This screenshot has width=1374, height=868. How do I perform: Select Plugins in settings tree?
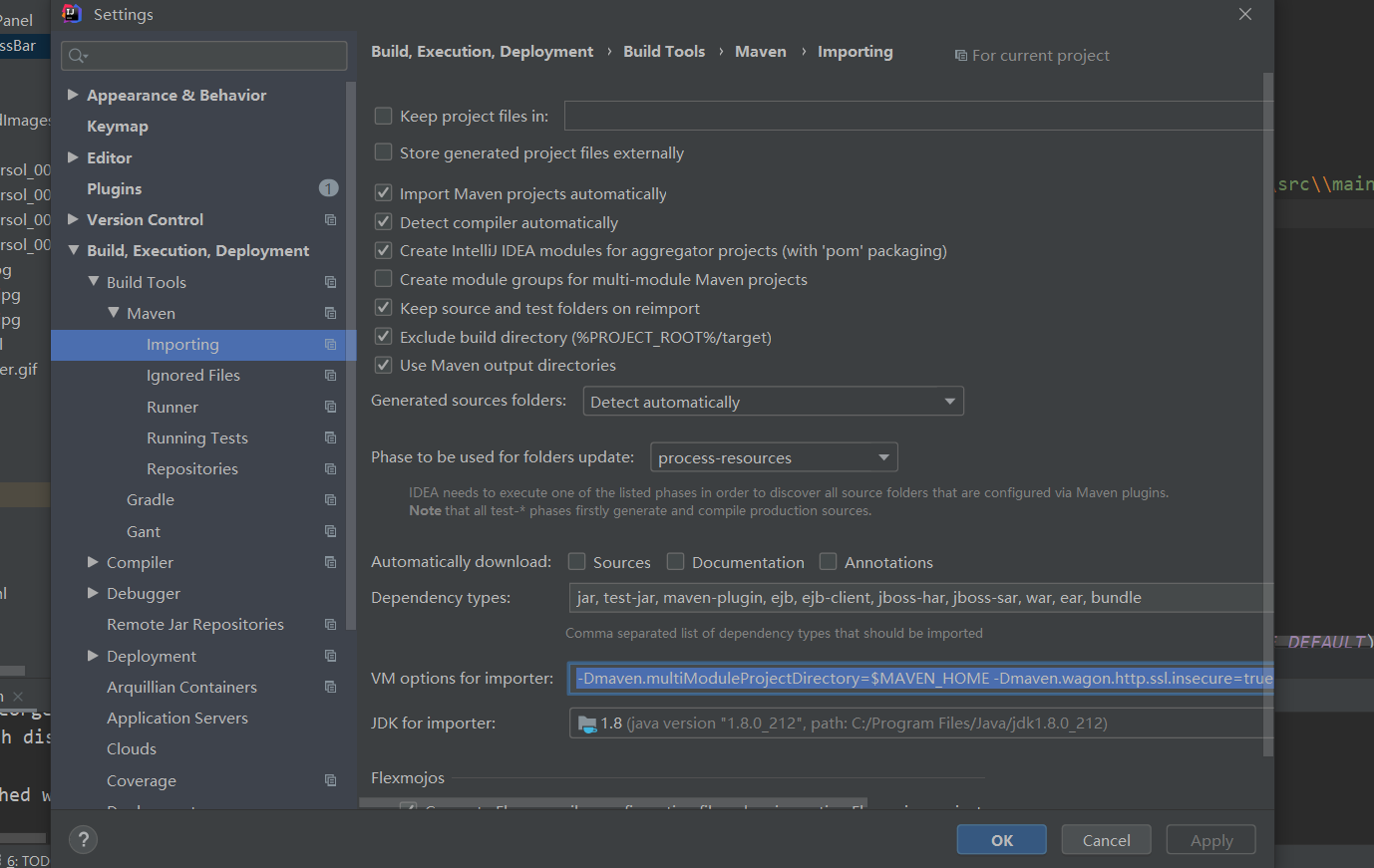click(114, 188)
